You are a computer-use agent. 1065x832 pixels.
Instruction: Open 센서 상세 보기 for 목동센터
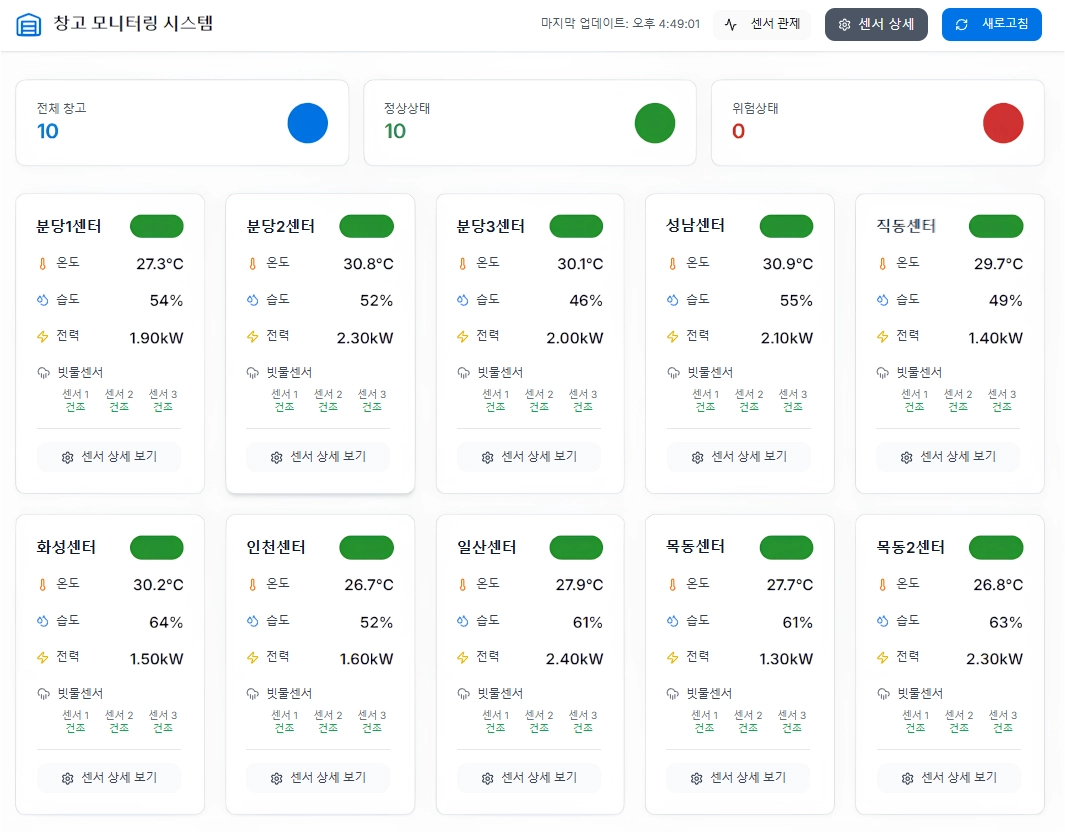(738, 778)
